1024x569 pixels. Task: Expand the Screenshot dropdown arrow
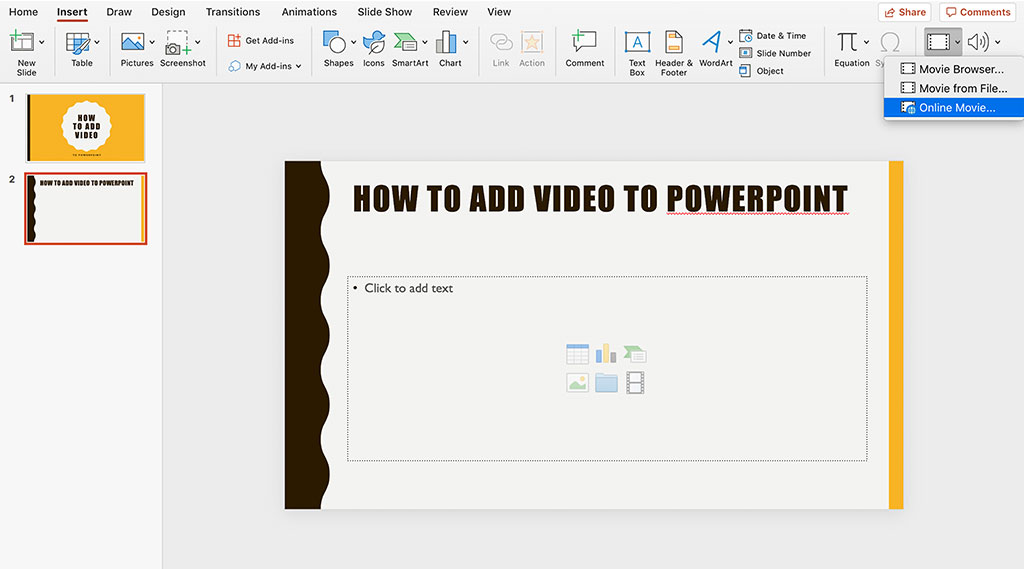tap(198, 42)
